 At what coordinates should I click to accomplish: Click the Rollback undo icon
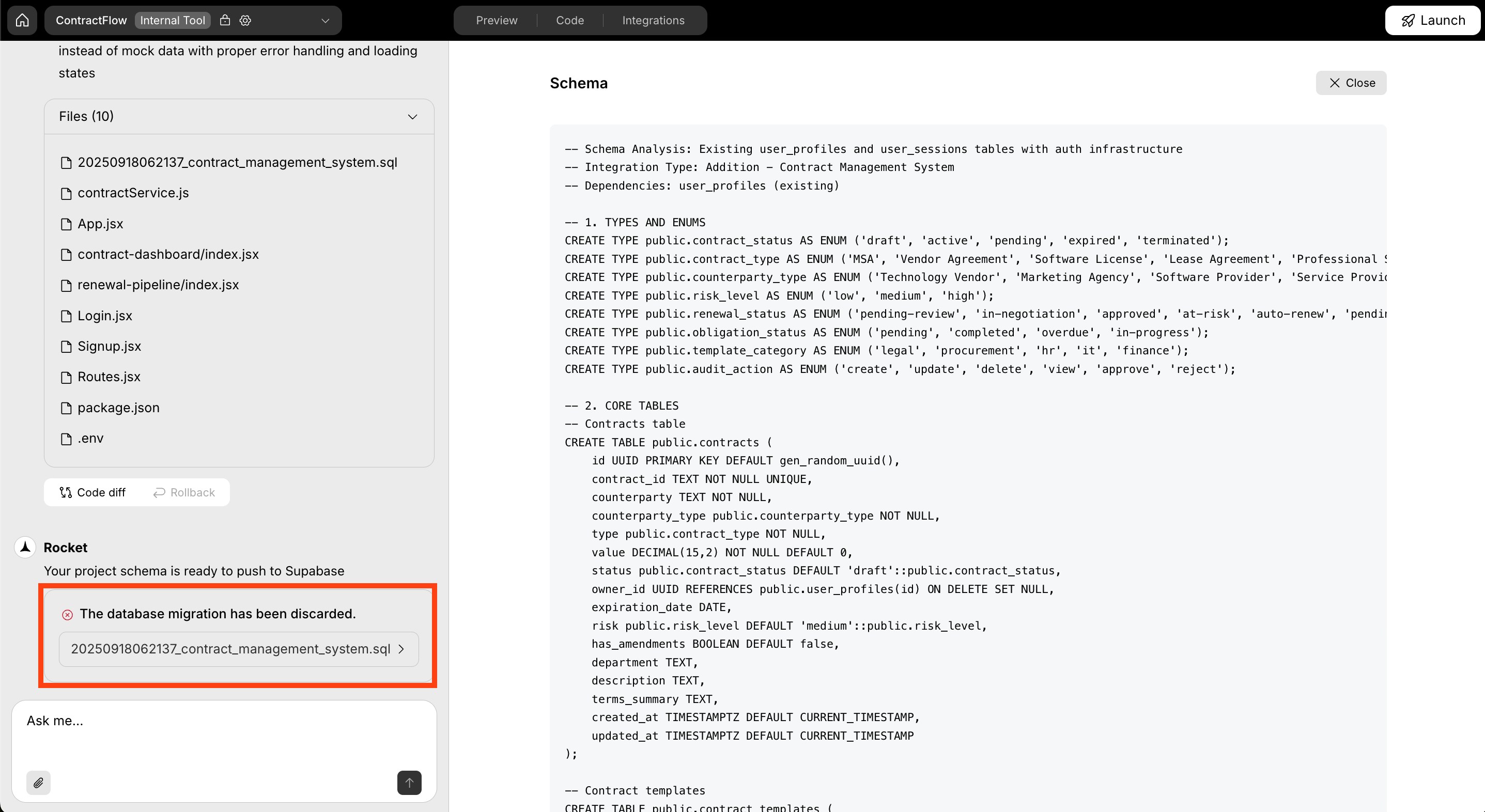[159, 492]
